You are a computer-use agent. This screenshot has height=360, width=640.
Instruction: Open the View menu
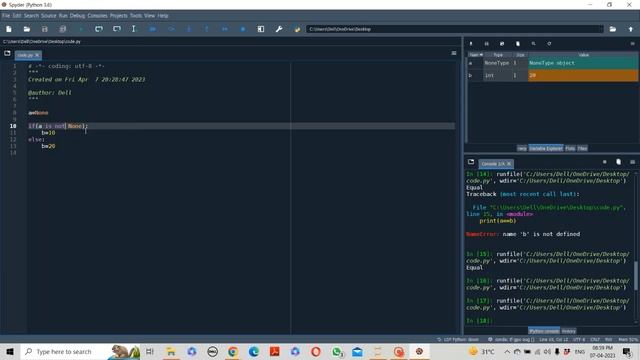pos(149,16)
